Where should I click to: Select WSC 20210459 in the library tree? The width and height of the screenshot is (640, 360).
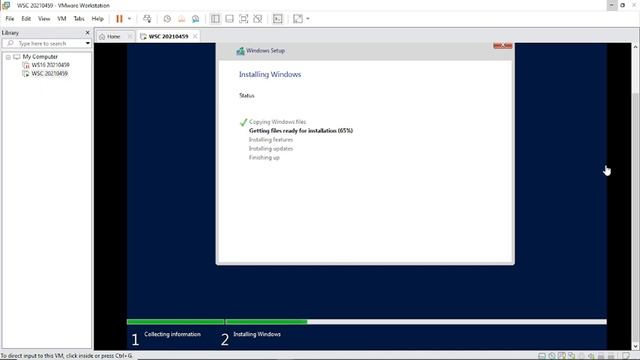(x=49, y=73)
